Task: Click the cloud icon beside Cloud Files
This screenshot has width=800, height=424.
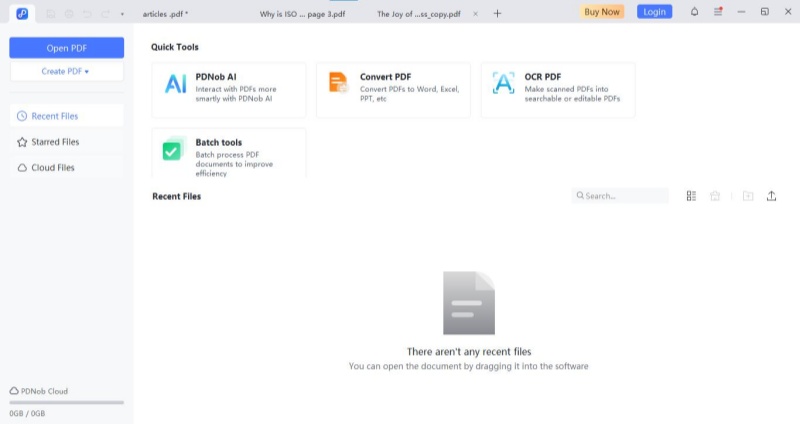Action: pos(22,167)
